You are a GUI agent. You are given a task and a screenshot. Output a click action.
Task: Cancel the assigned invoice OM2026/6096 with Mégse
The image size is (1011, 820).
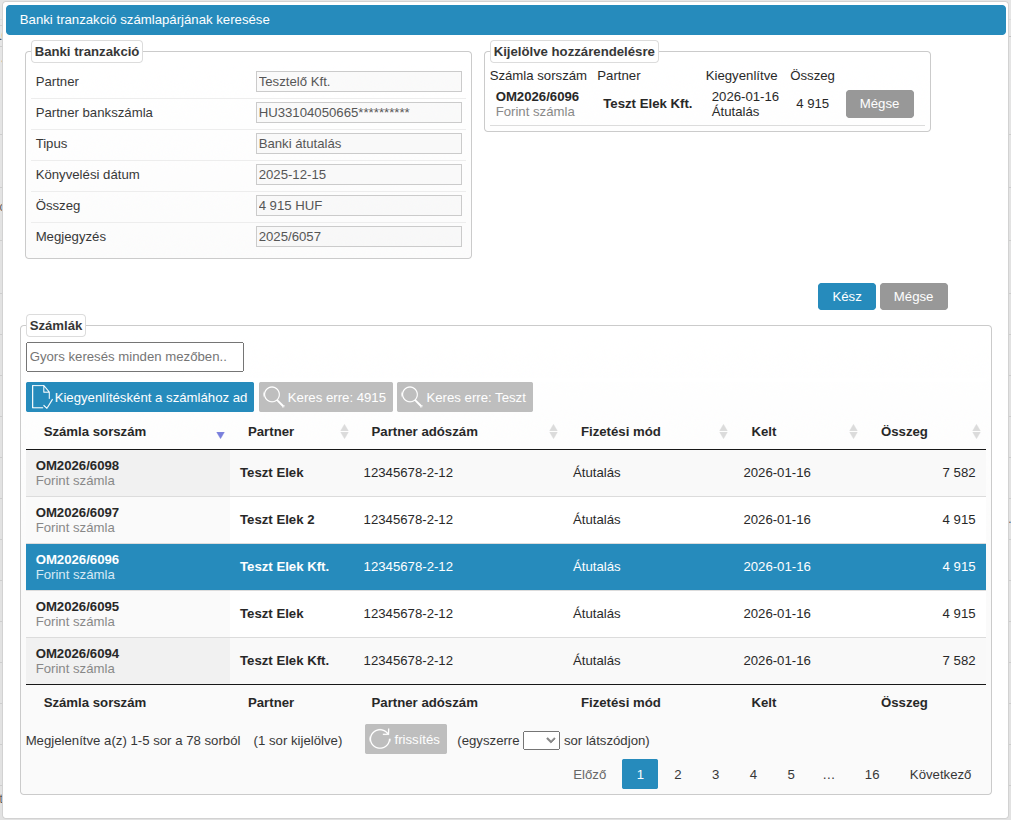(879, 104)
